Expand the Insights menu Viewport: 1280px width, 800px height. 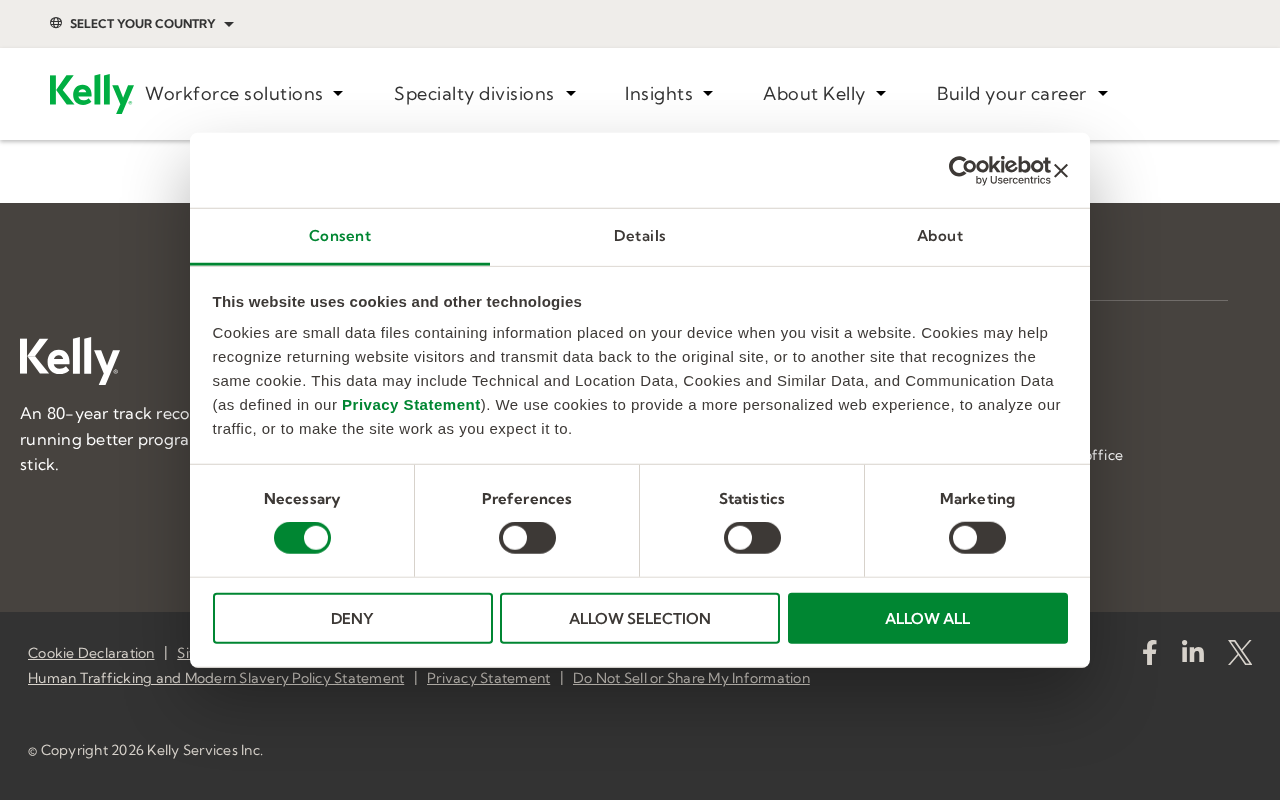pyautogui.click(x=669, y=94)
